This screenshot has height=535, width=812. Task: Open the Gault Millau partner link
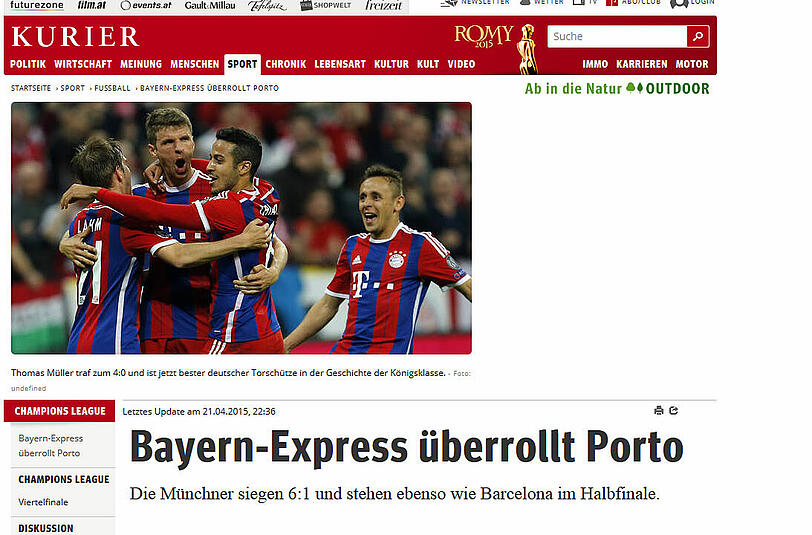(210, 5)
